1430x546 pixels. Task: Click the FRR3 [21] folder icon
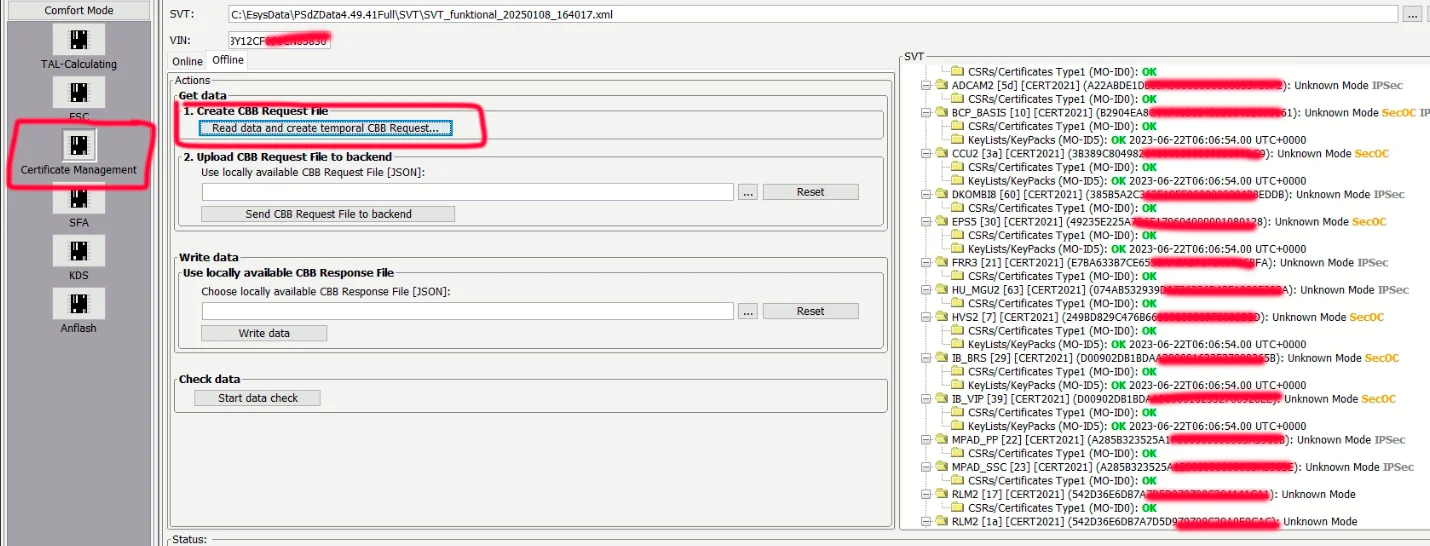point(941,263)
